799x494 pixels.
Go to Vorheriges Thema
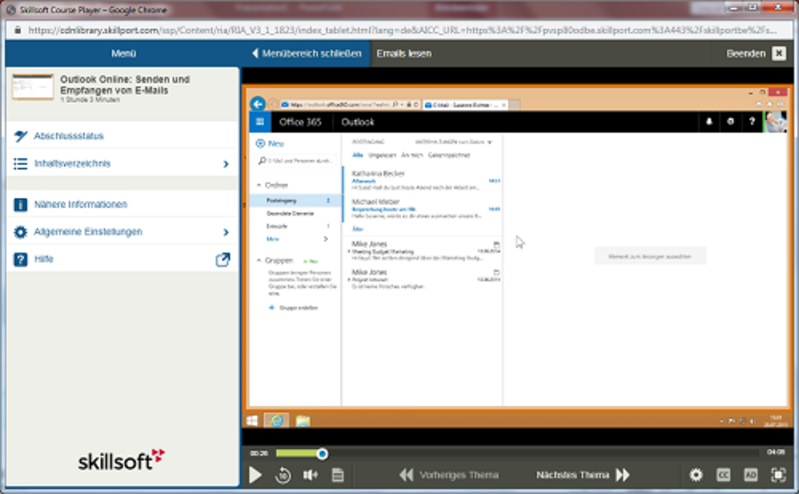pos(449,475)
